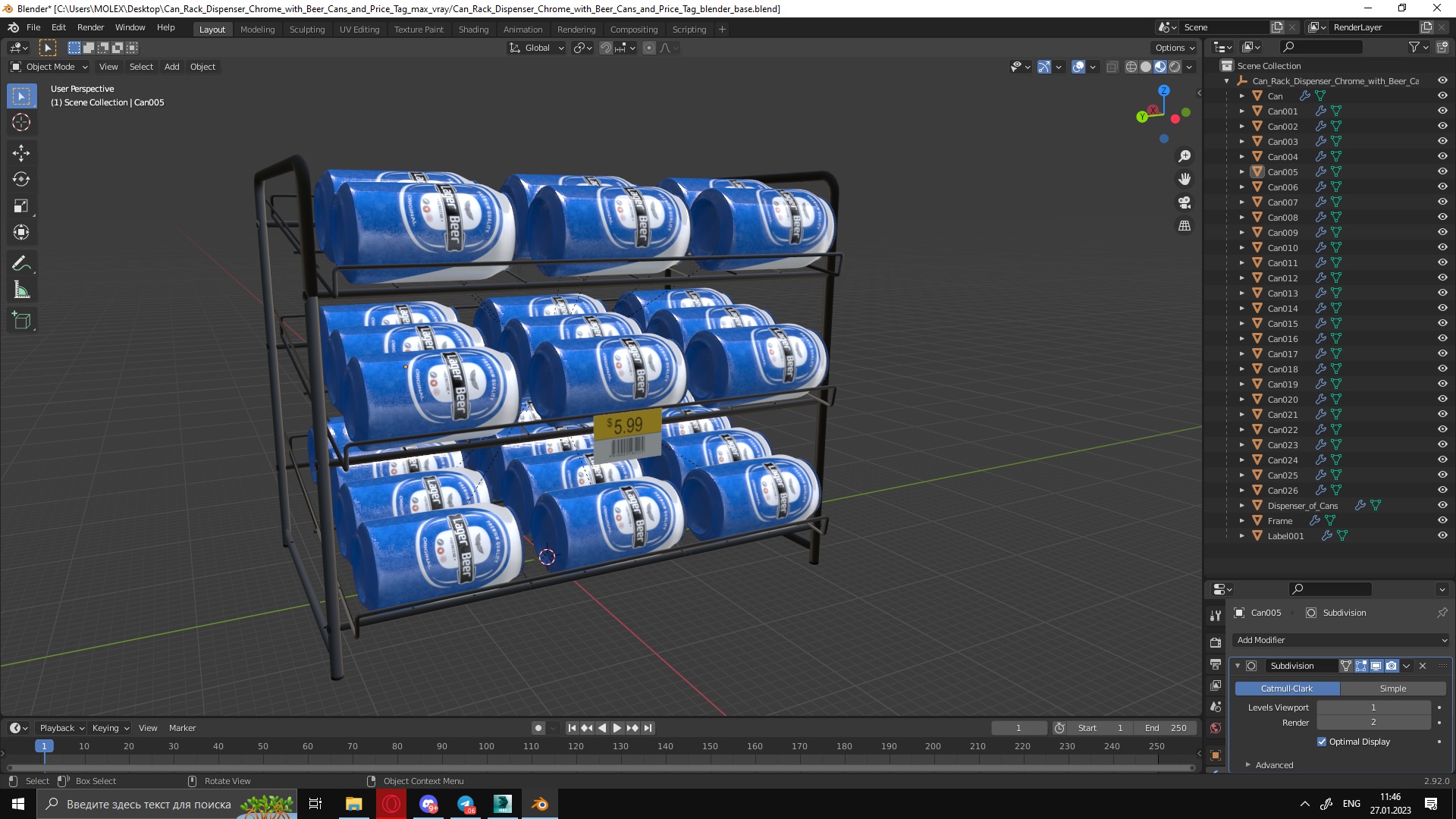Image resolution: width=1456 pixels, height=819 pixels.
Task: Click the Marker menu in timeline
Action: (x=182, y=728)
